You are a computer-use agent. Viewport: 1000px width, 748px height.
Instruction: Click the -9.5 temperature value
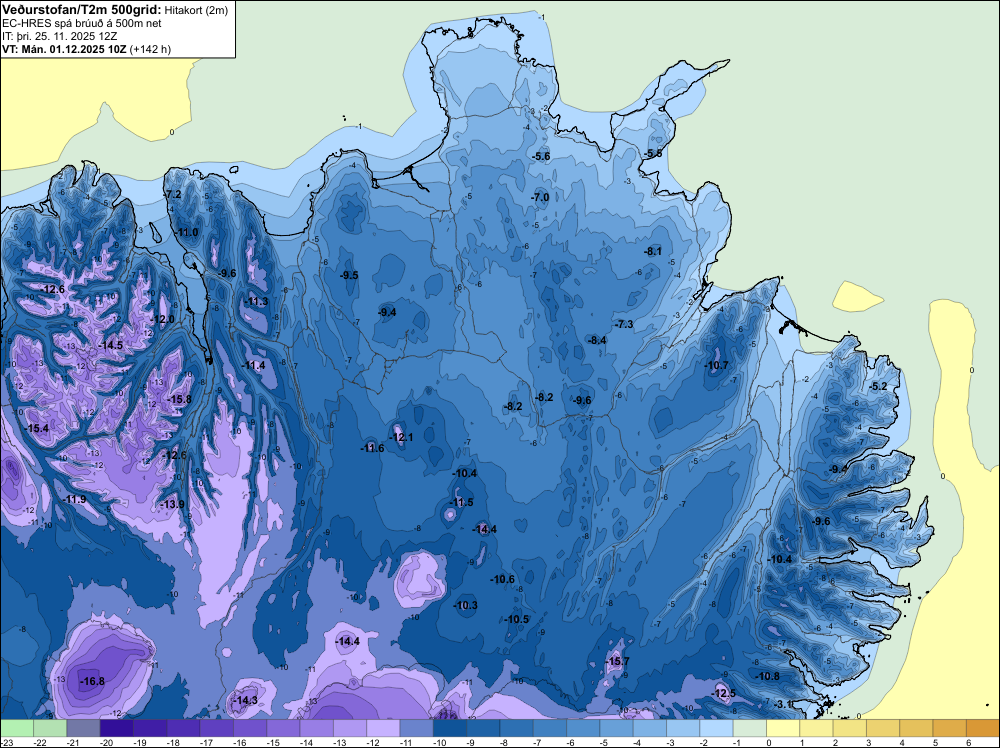click(349, 275)
